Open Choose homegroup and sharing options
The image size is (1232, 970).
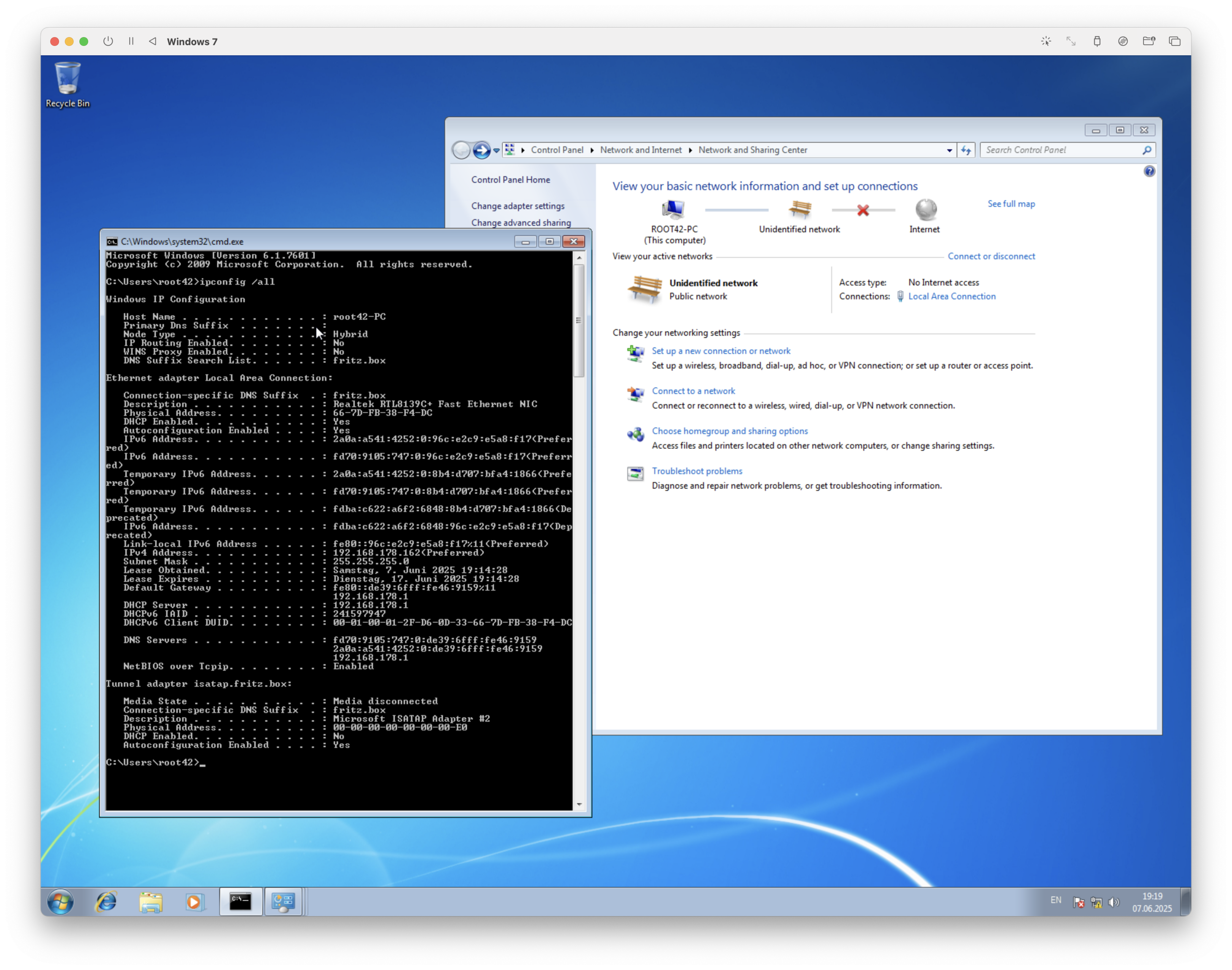click(729, 431)
